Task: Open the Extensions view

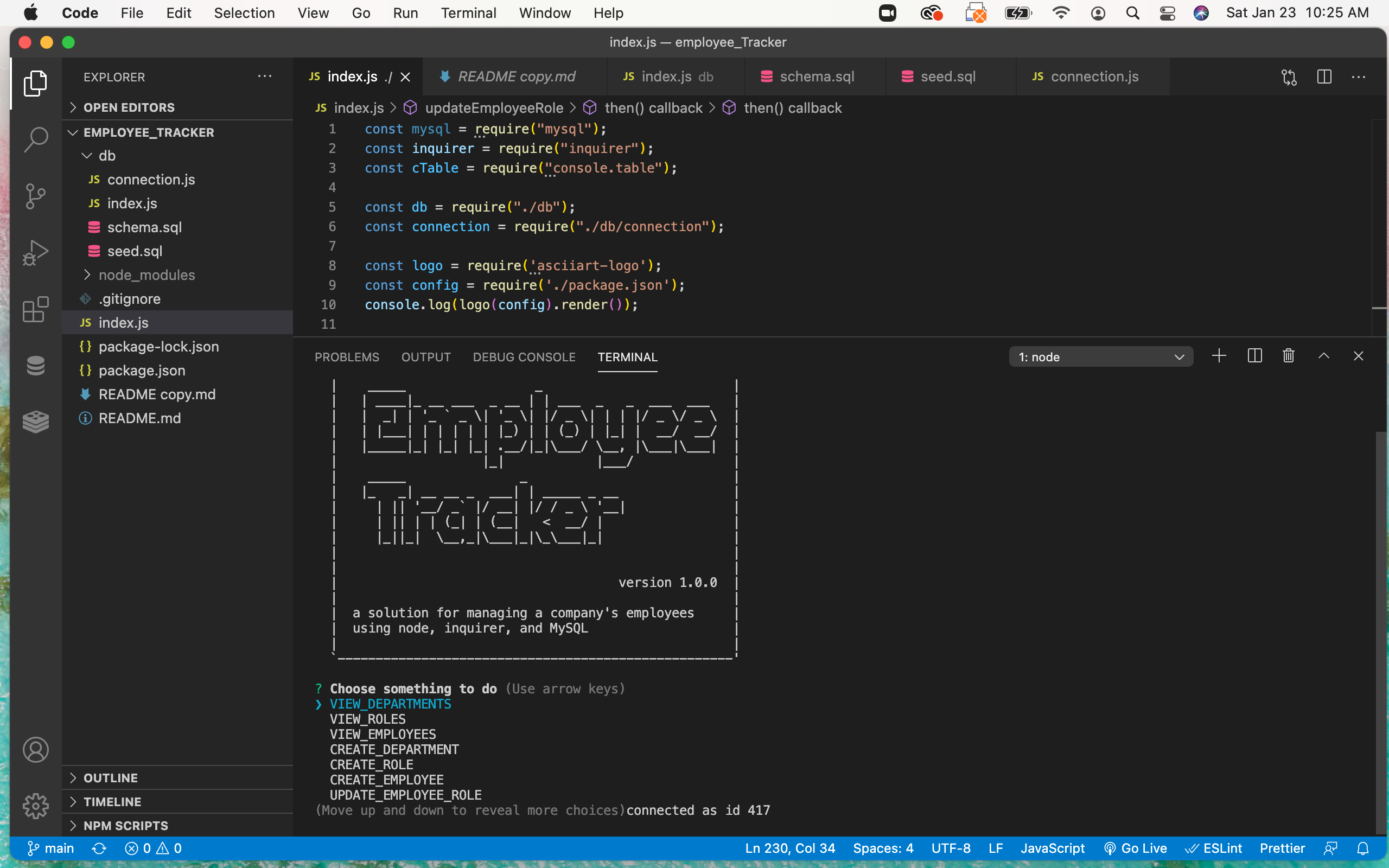Action: coord(36,309)
